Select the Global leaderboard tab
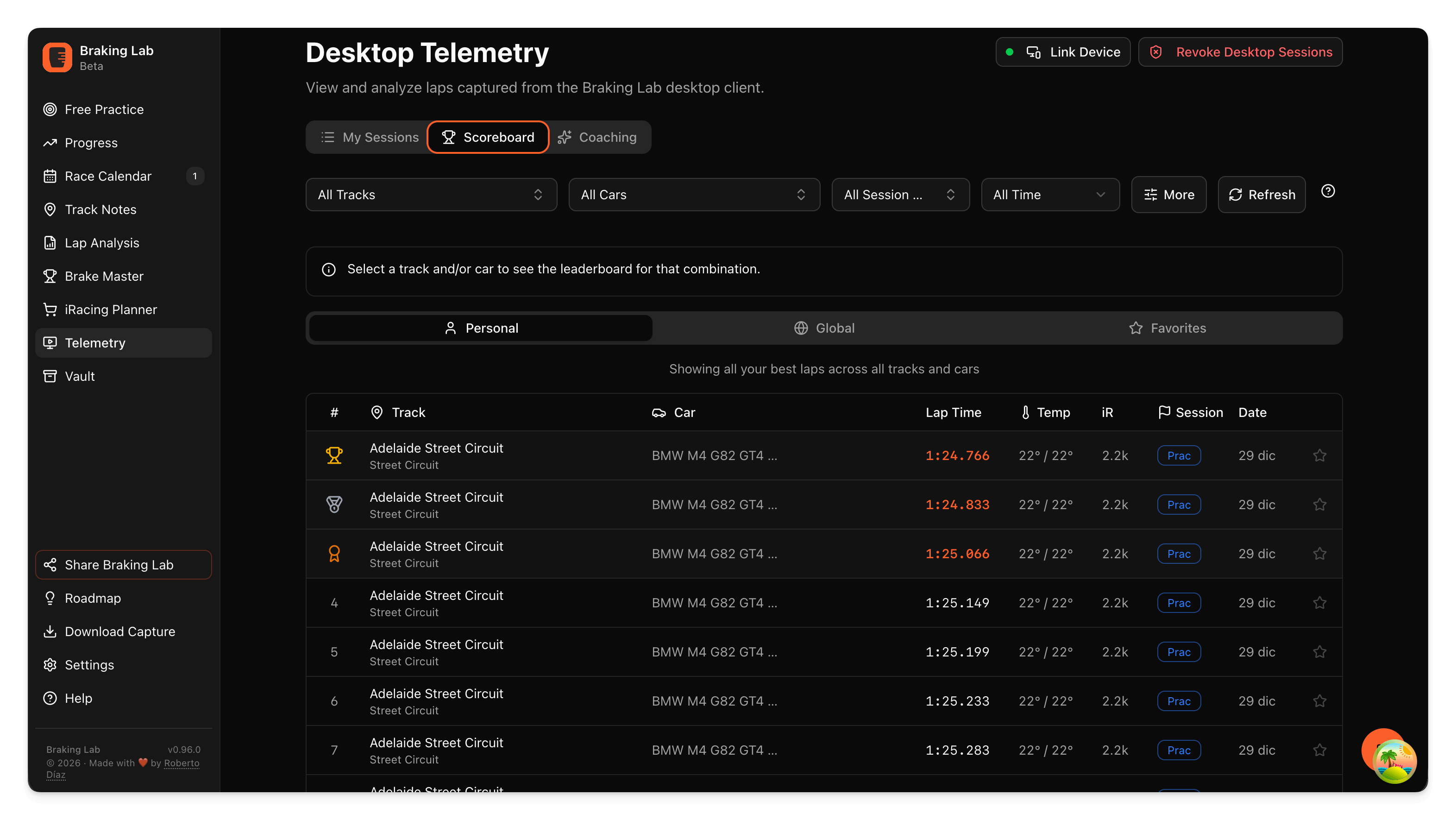Screen dimensions: 1456x820 pos(825,328)
